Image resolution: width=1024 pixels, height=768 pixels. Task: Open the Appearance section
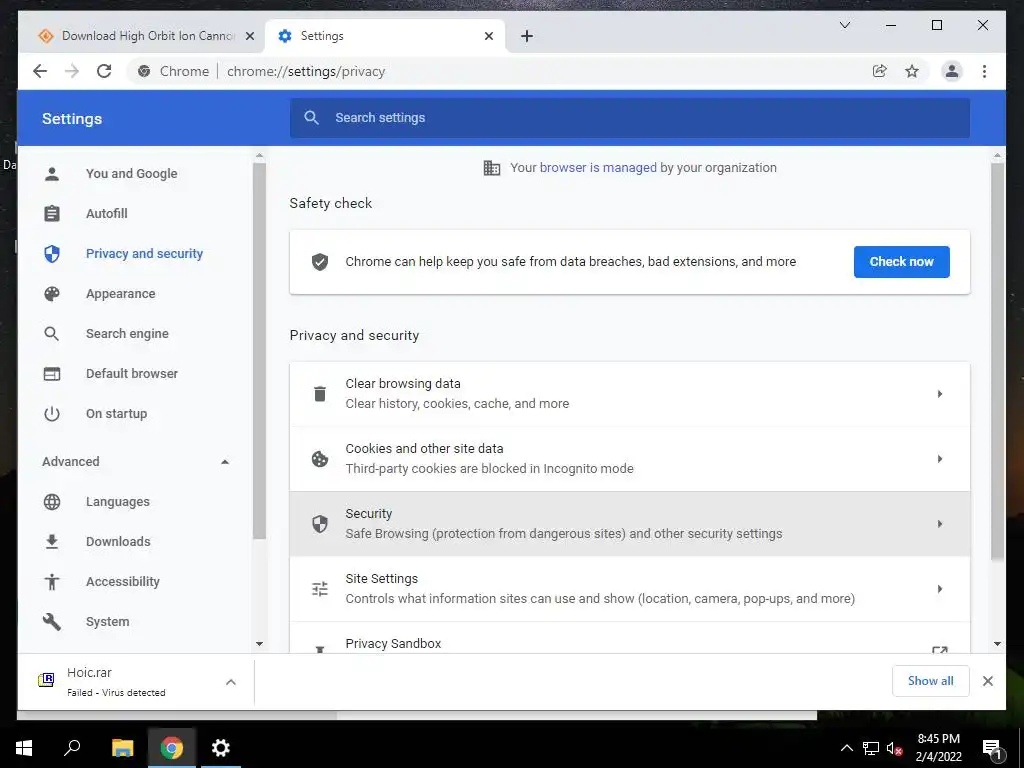[120, 294]
